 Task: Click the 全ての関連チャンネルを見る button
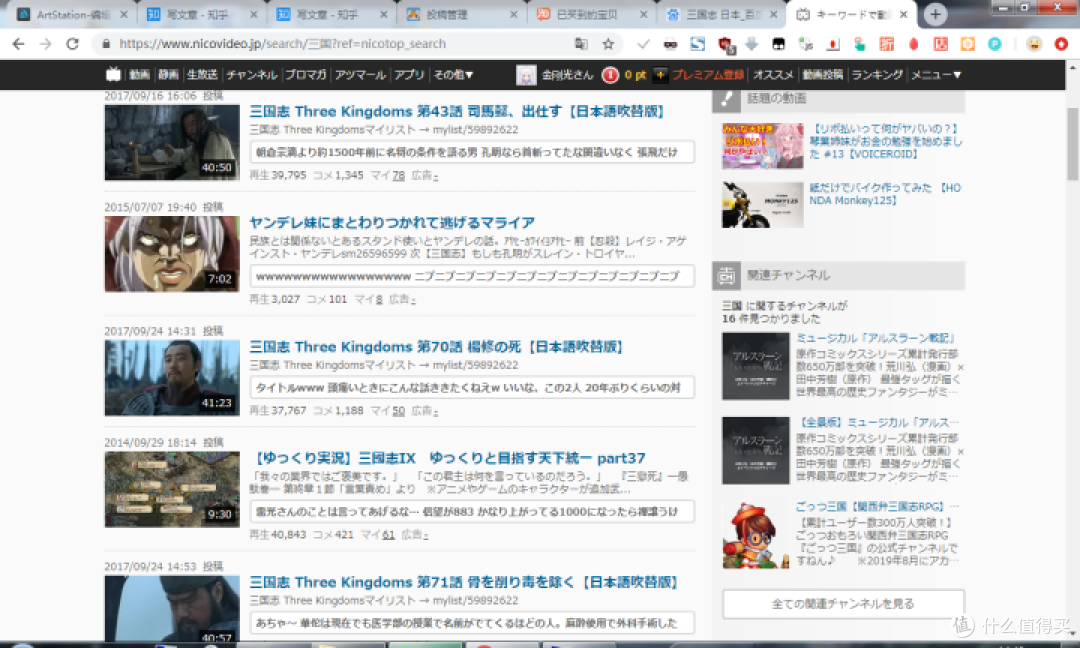point(843,604)
